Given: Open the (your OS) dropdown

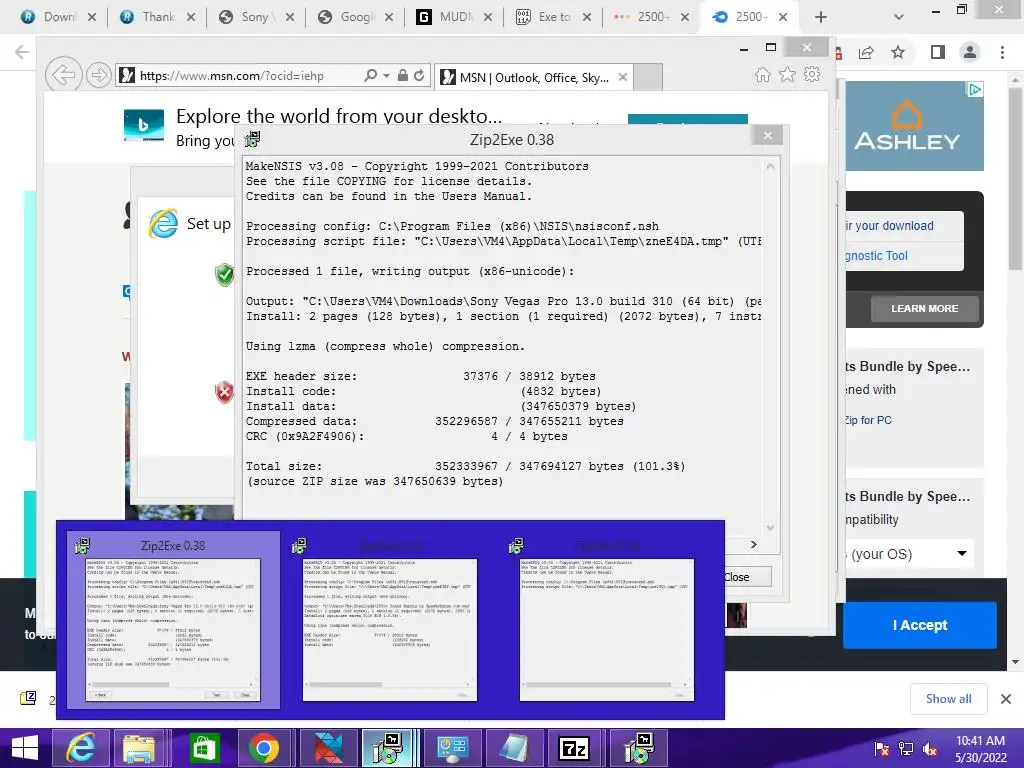Looking at the screenshot, I should pos(908,554).
